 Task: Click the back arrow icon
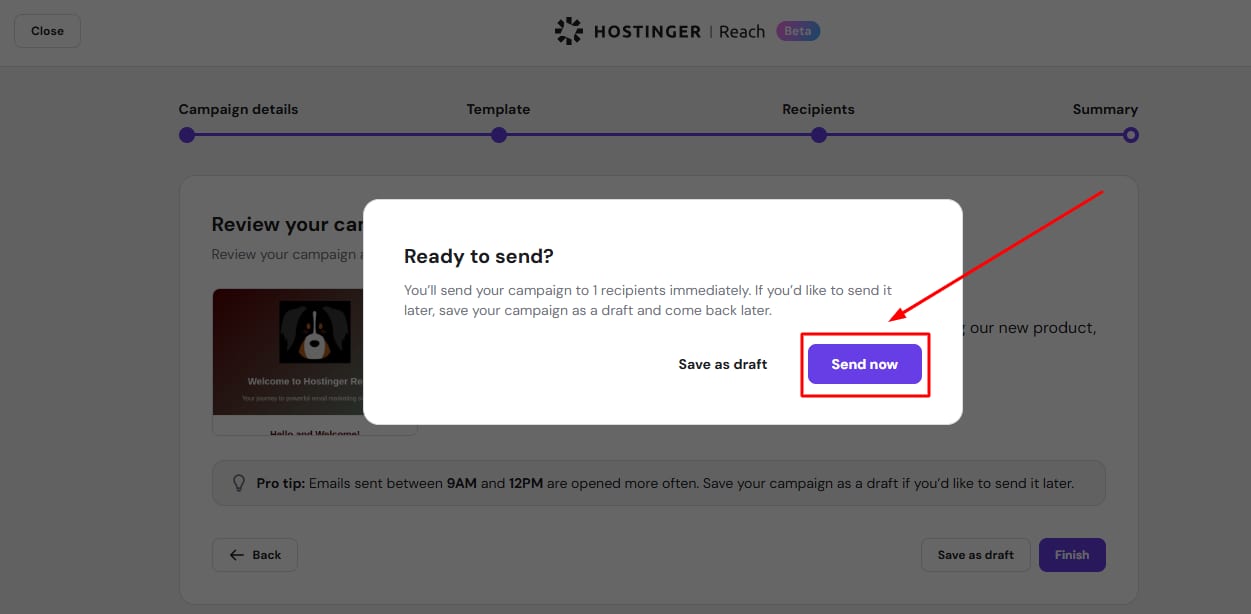(x=237, y=555)
